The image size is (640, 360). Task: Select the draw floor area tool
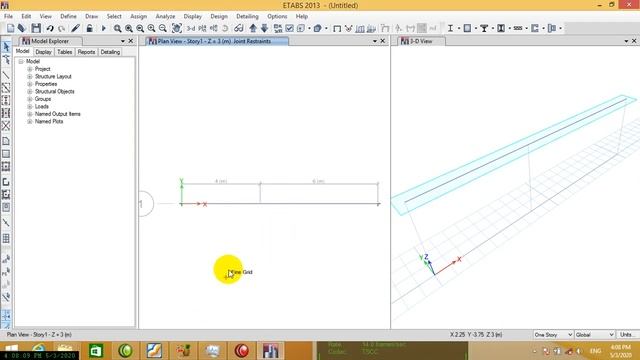6,141
